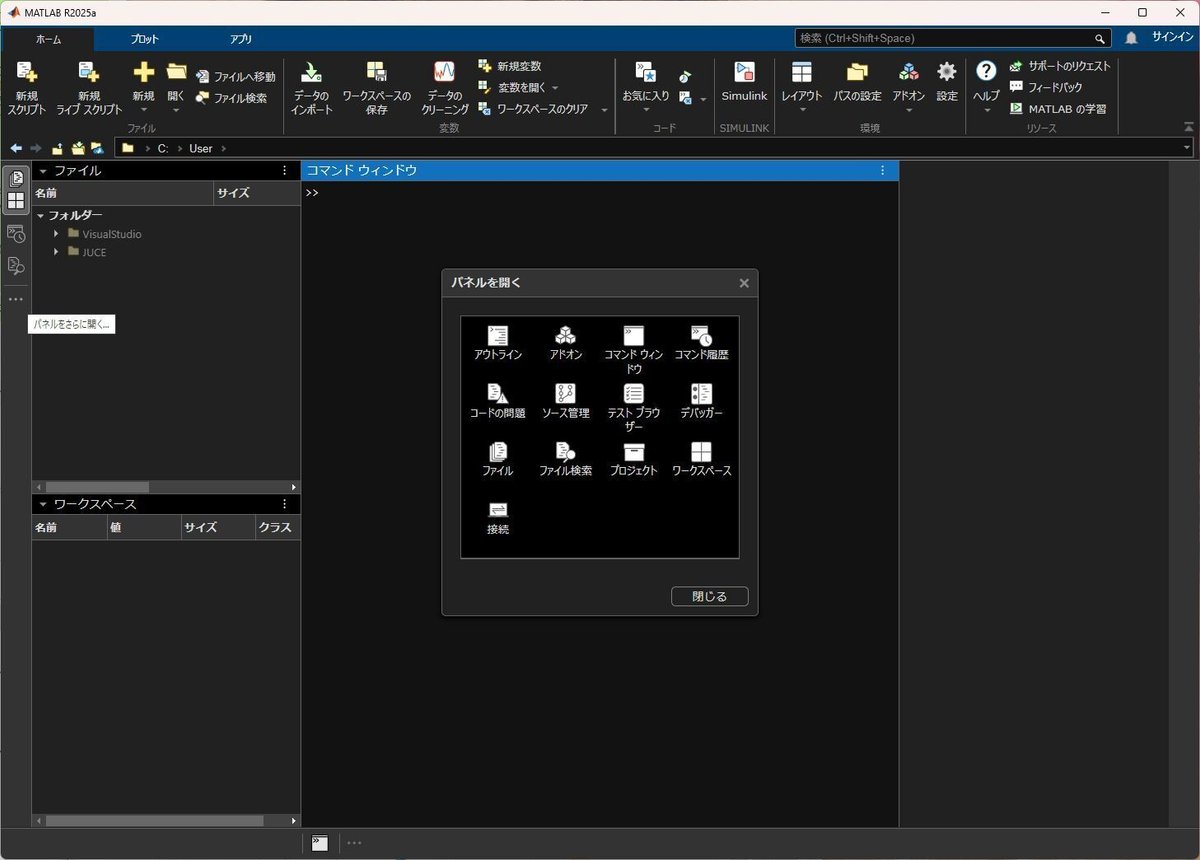Open コマンド ウィンドウ options menu
The image size is (1200, 860).
[x=882, y=171]
